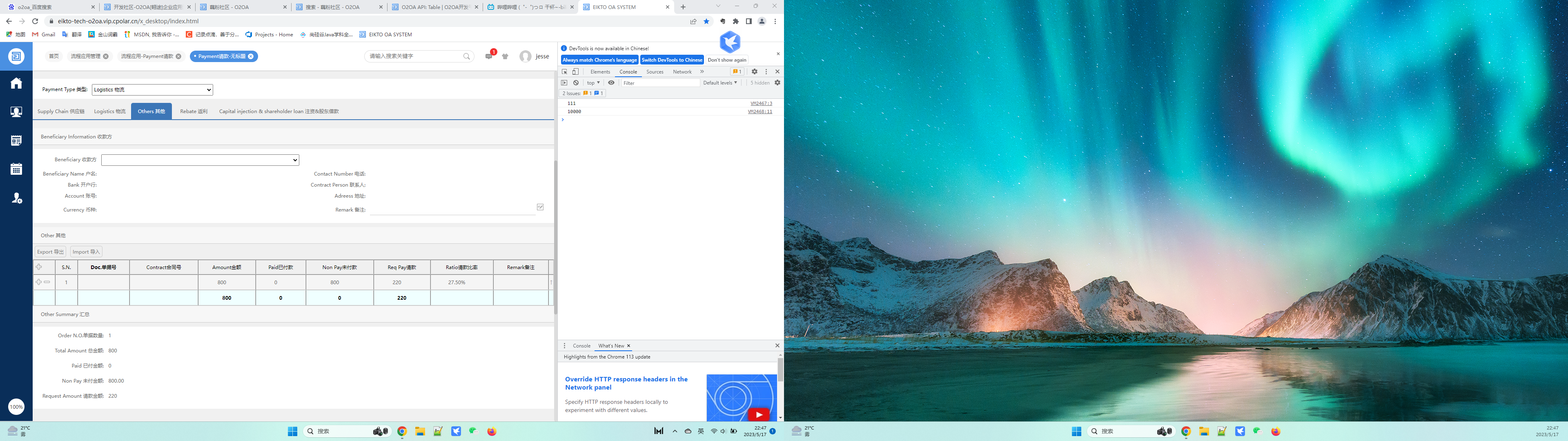Image resolution: width=1568 pixels, height=441 pixels.
Task: Switch to Rebate 返利 tab
Action: coord(194,111)
